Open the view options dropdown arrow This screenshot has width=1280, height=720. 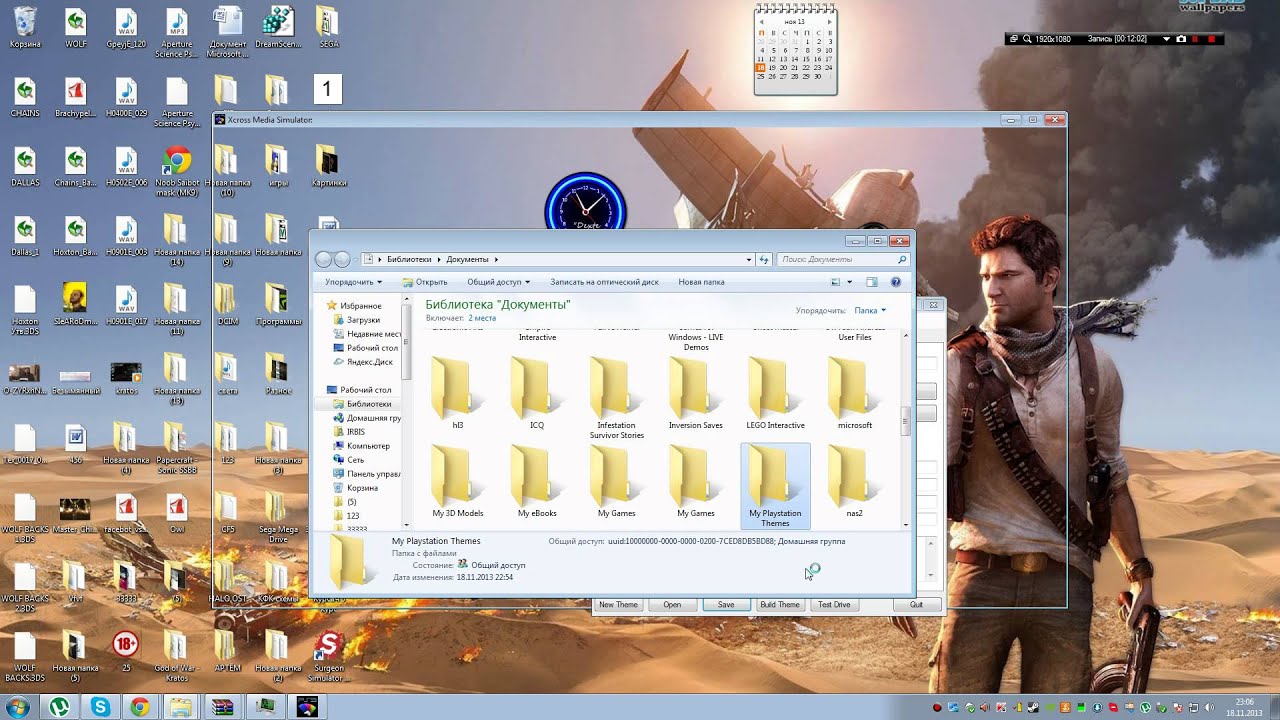pyautogui.click(x=849, y=282)
